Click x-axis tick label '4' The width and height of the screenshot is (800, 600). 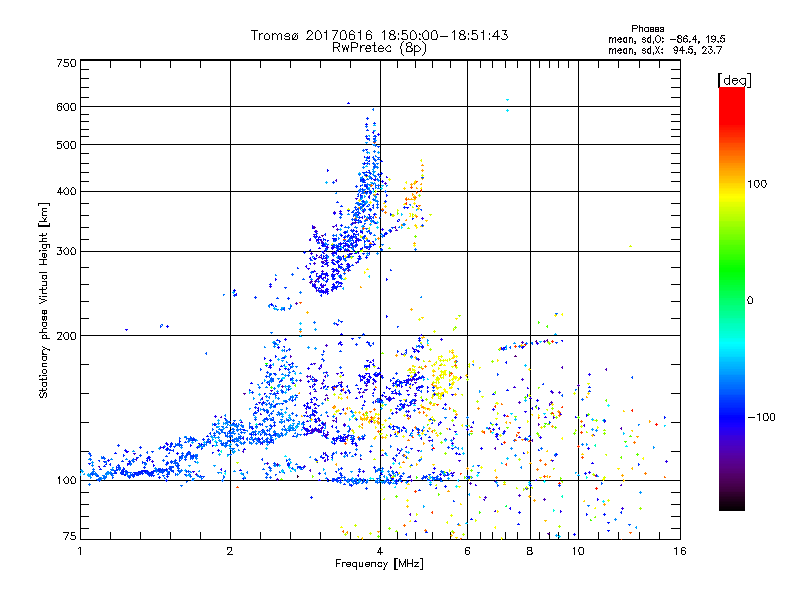(380, 551)
